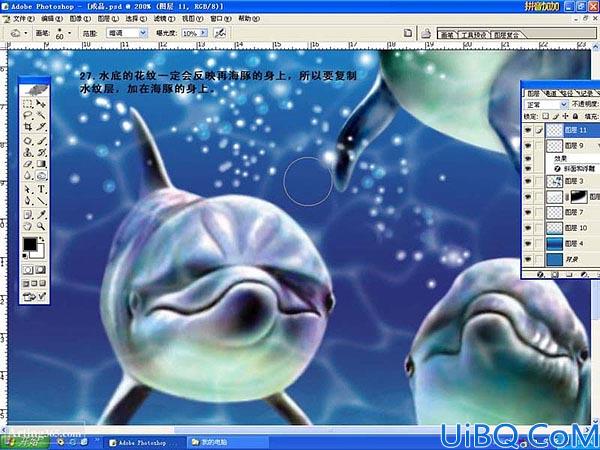The image size is (600, 450).
Task: Reset default foreground and background colors
Action: pyautogui.click(x=25, y=256)
